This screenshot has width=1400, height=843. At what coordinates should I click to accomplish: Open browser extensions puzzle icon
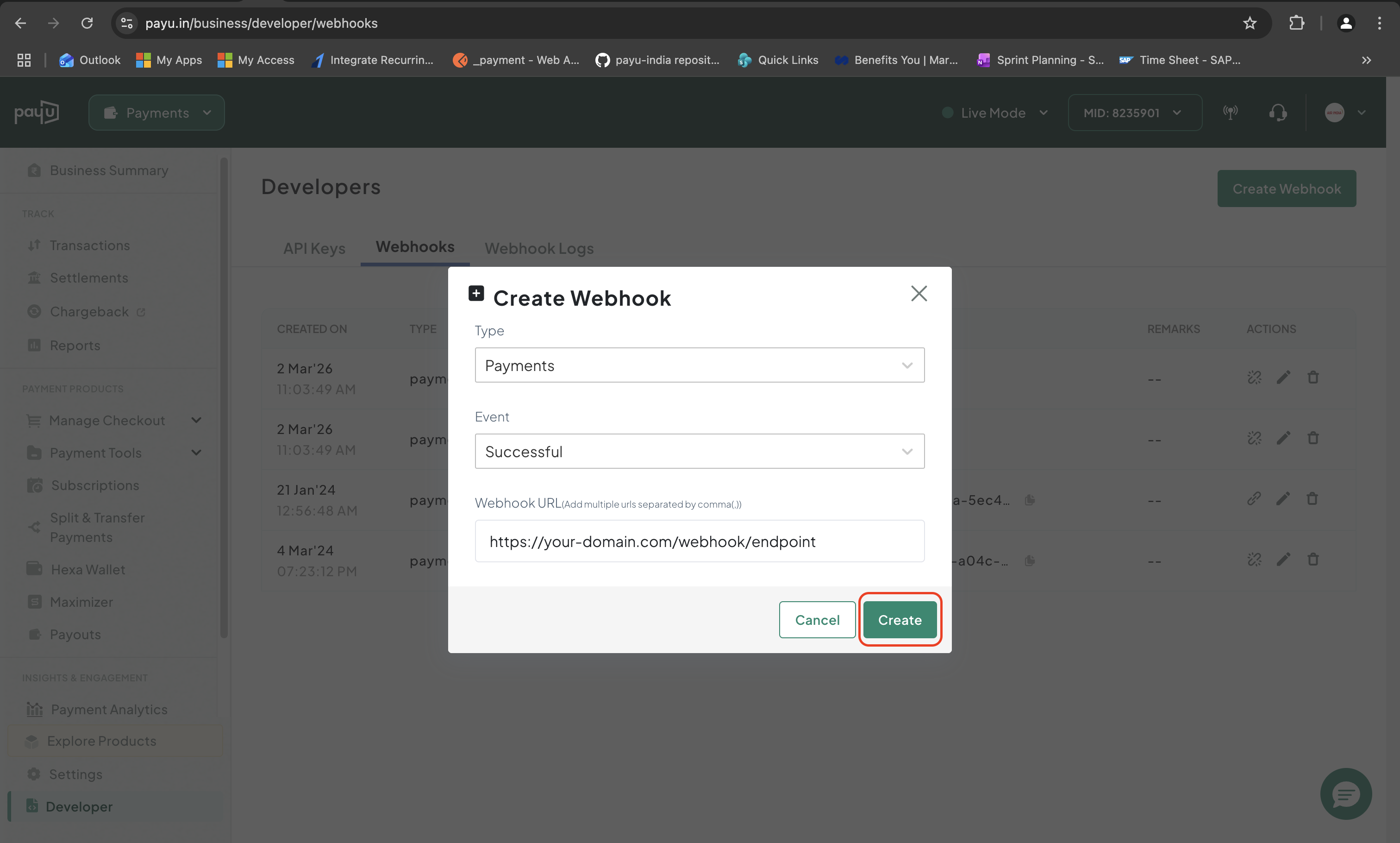click(1296, 23)
